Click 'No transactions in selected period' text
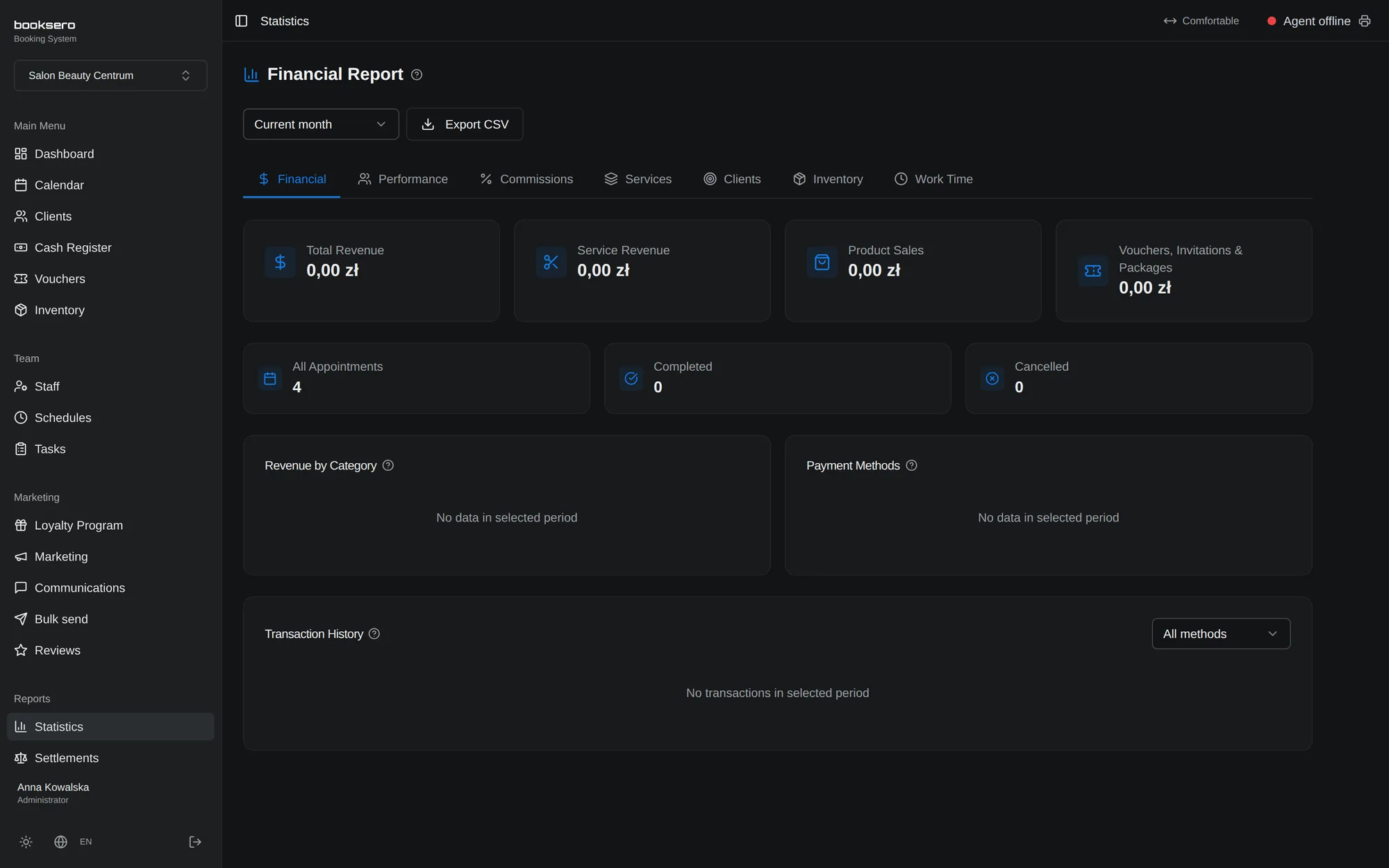This screenshot has width=1389, height=868. (777, 693)
